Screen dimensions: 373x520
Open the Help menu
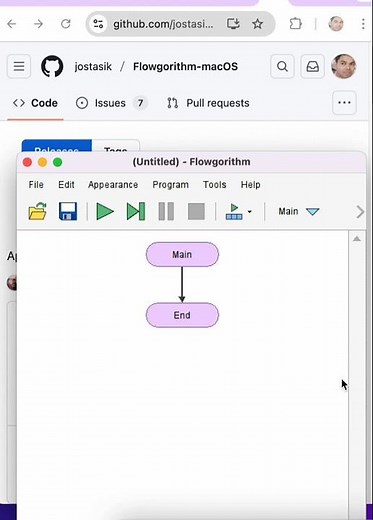click(251, 185)
